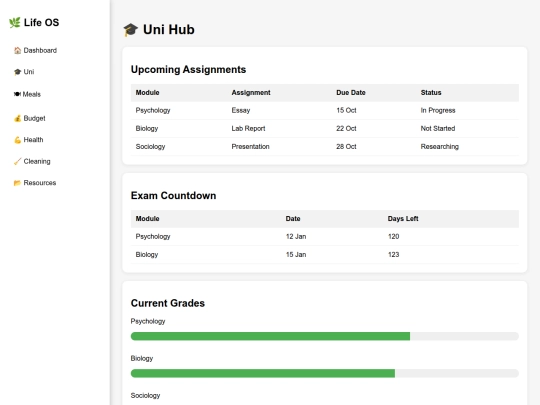Click the Date column header
This screenshot has width=540, height=405.
(x=293, y=219)
